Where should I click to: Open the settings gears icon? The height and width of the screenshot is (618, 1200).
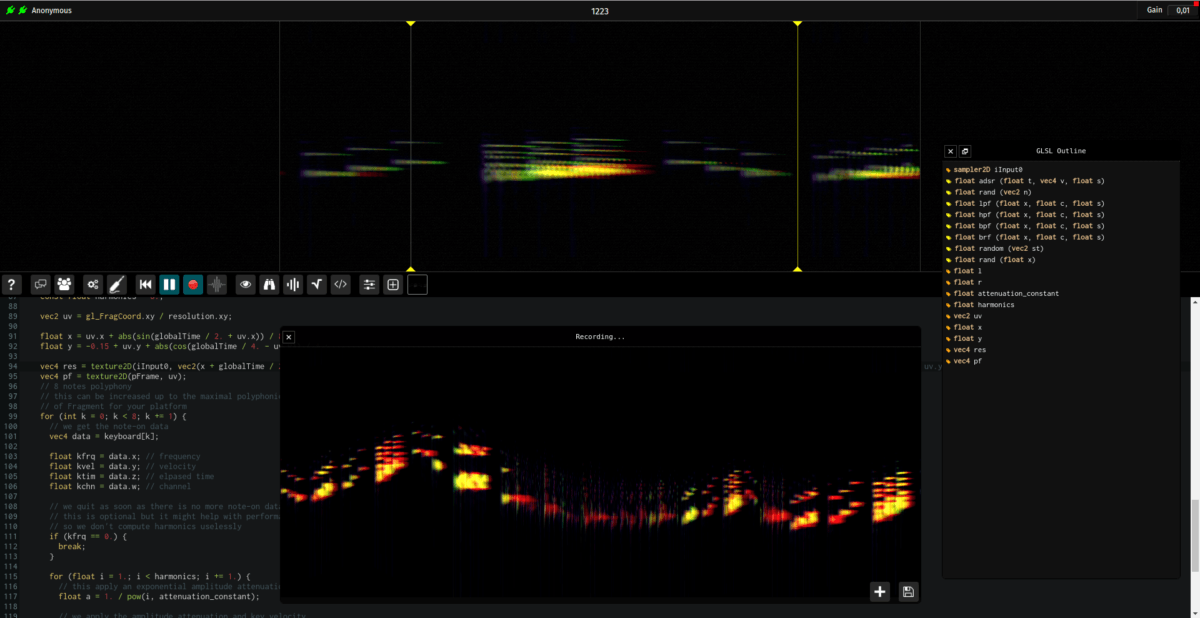92,285
